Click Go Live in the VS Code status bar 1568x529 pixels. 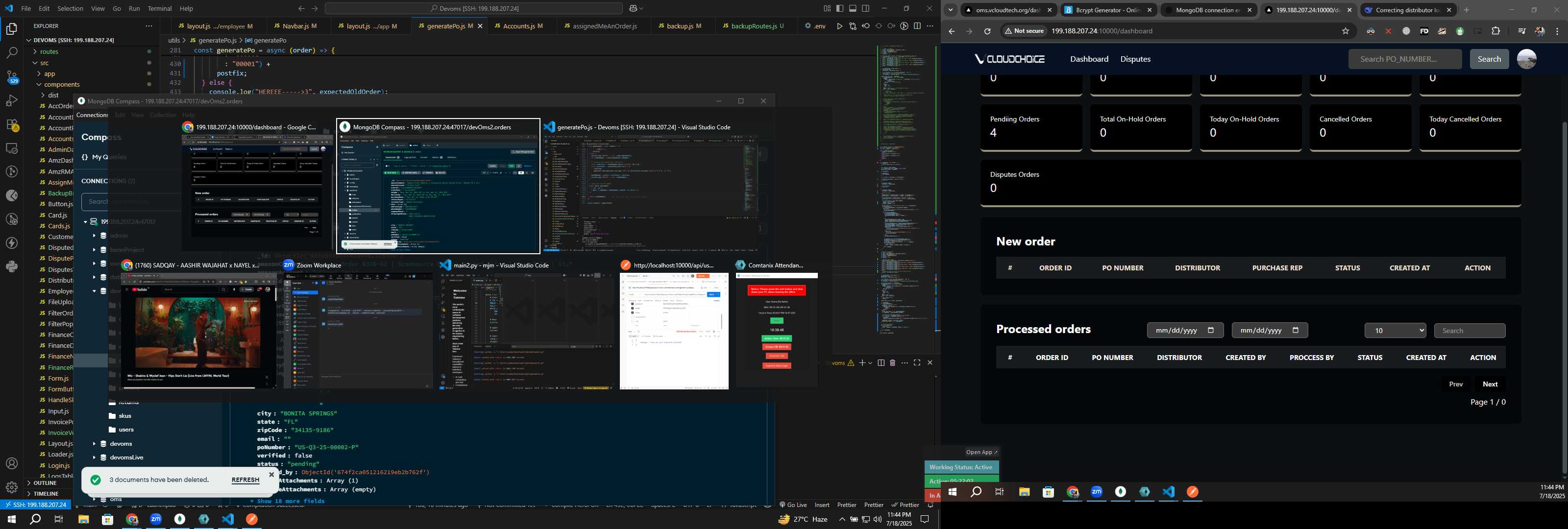pyautogui.click(x=793, y=505)
